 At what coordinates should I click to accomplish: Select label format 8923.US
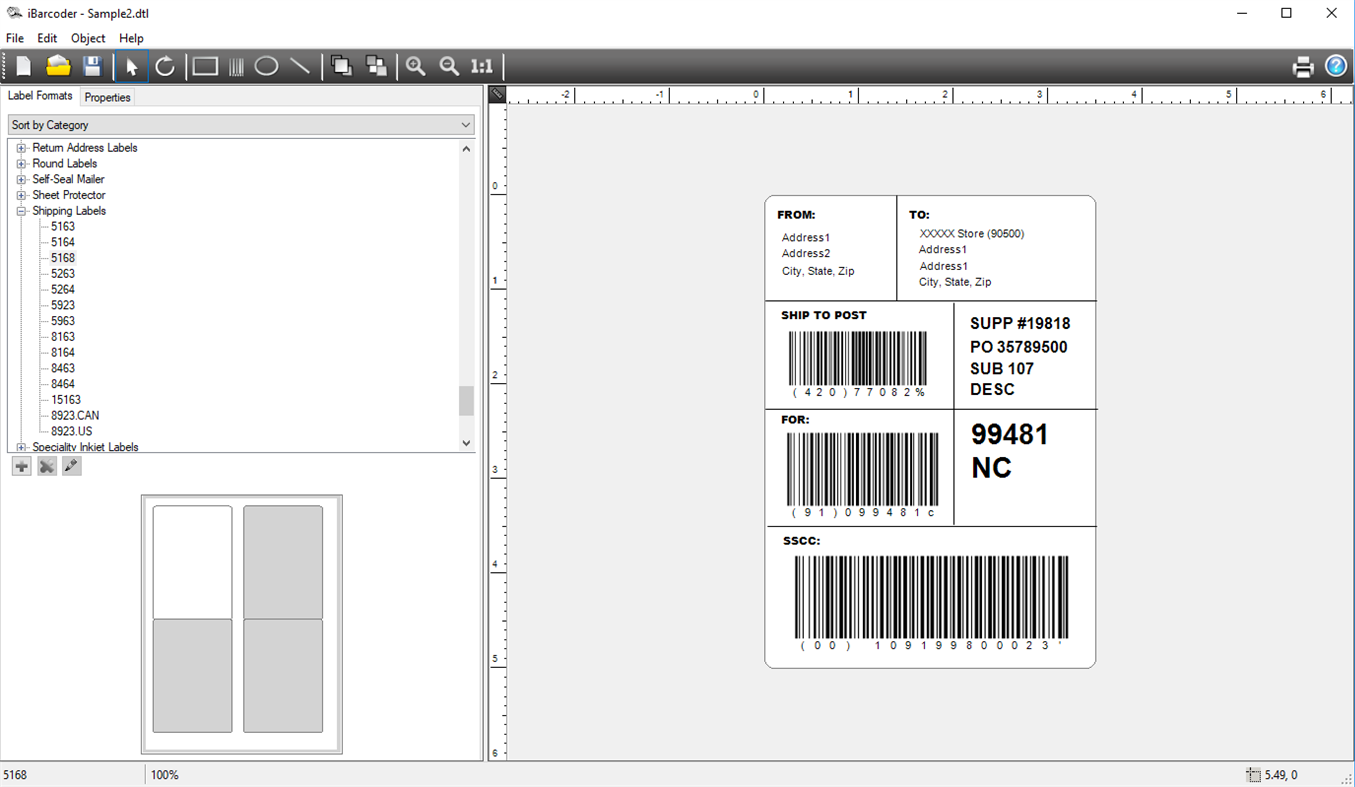click(72, 431)
